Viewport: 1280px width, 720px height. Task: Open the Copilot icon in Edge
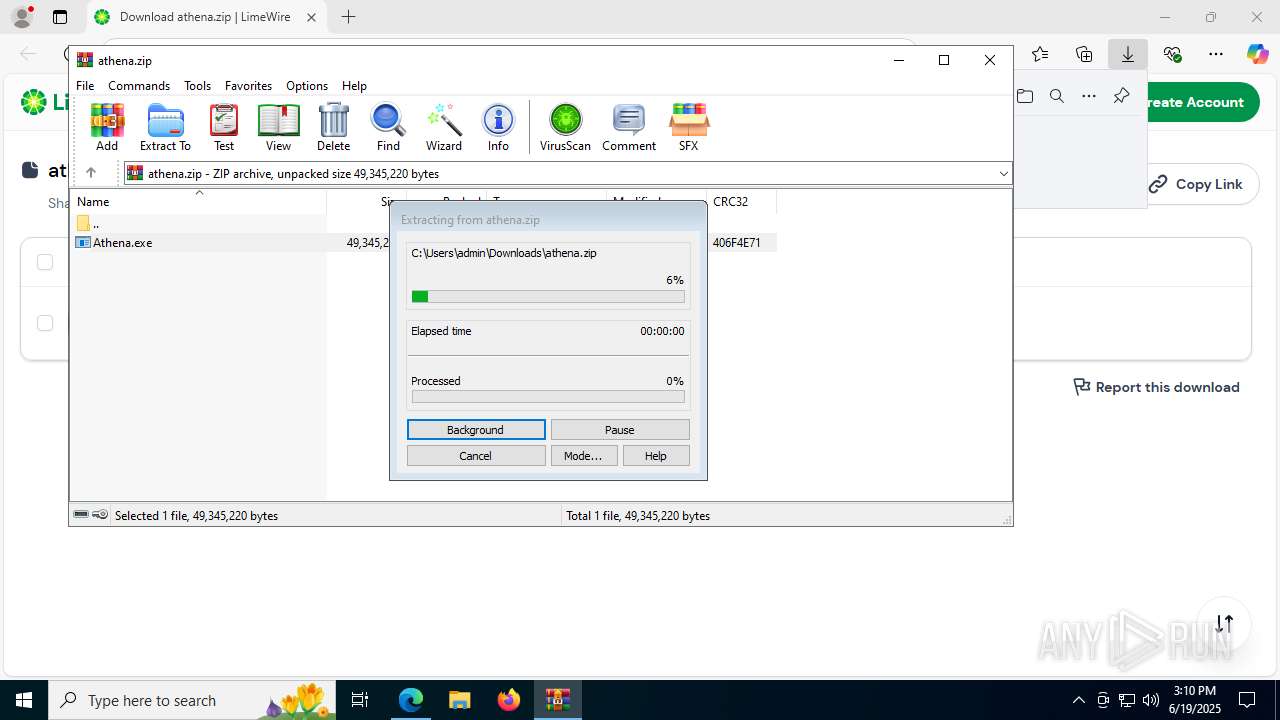pyautogui.click(x=1258, y=54)
